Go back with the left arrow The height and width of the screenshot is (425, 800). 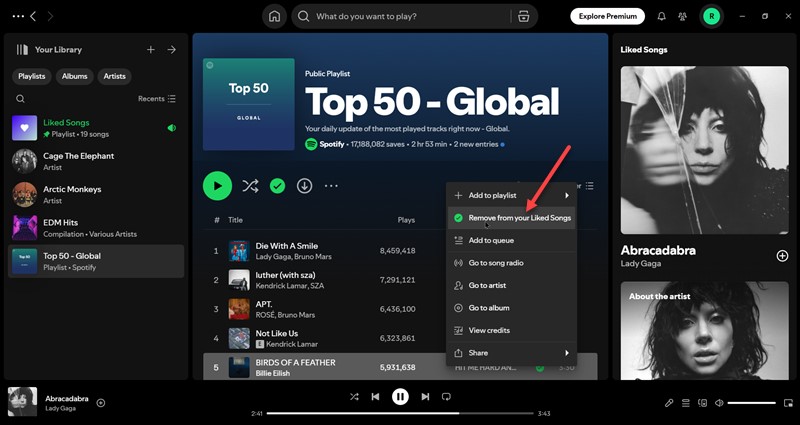click(33, 16)
